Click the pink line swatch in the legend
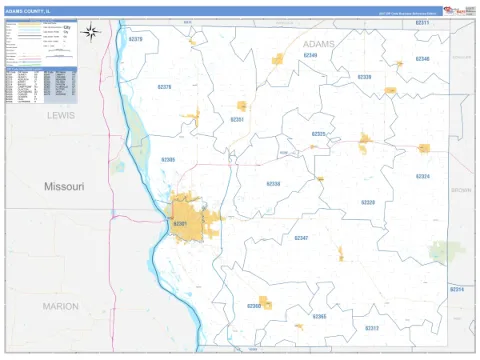The image size is (480, 360). (29, 59)
